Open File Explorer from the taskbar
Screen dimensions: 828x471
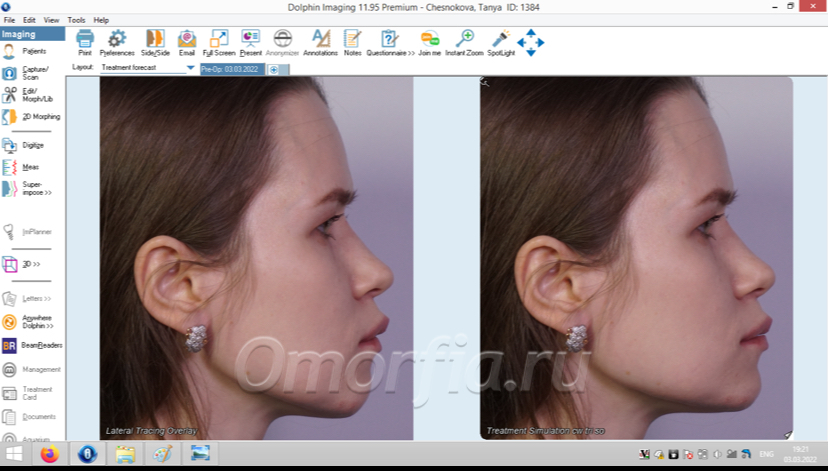point(125,454)
